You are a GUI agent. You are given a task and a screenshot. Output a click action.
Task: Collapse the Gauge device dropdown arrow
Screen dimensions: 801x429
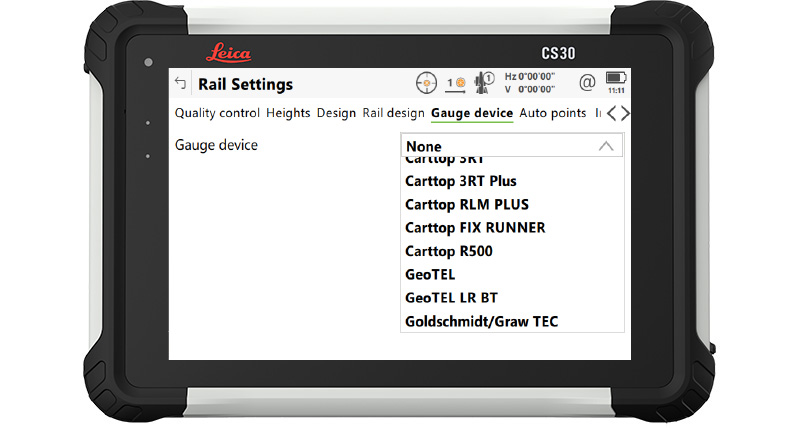click(605, 146)
